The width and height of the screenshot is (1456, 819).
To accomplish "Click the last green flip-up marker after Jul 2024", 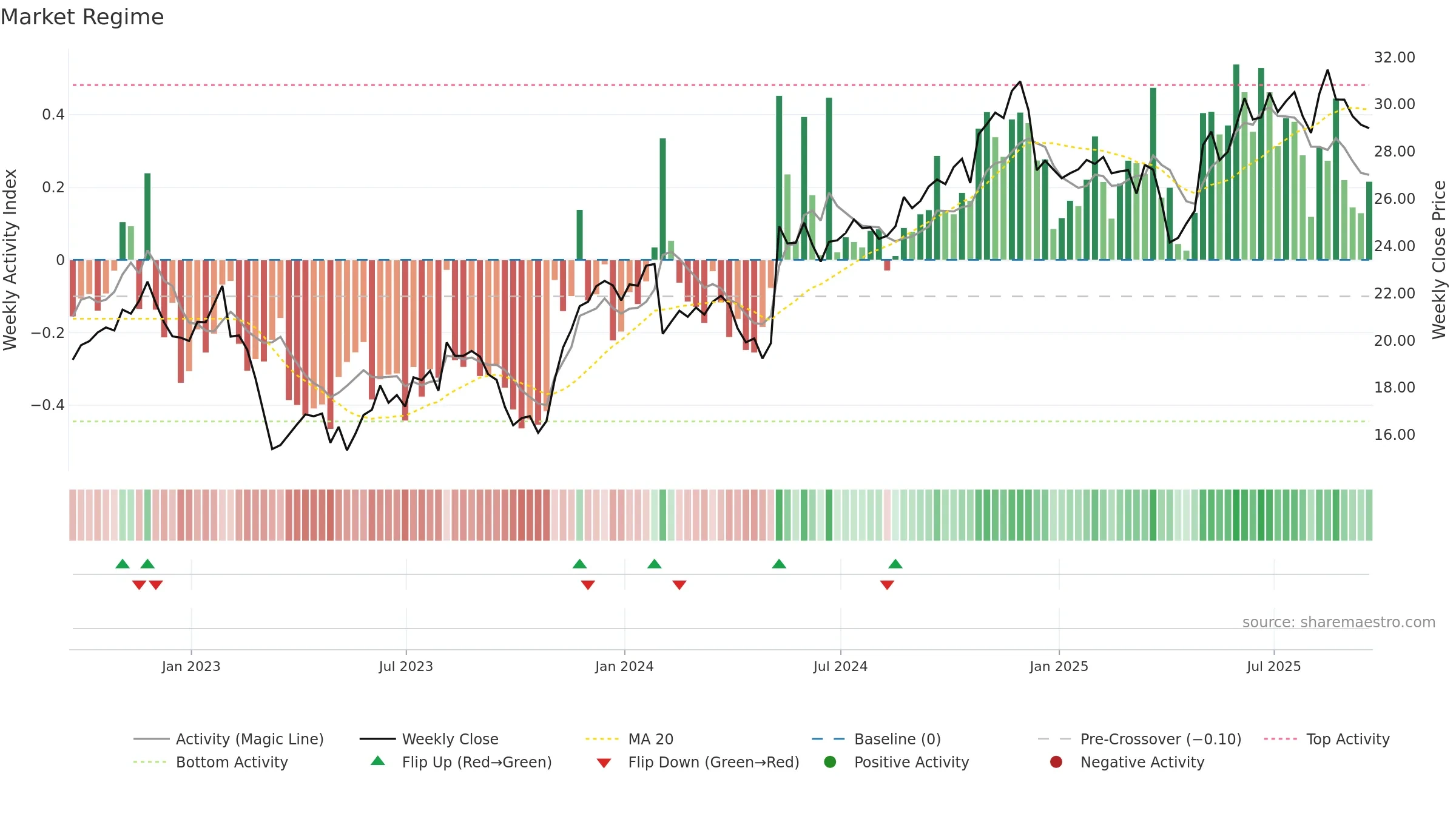I will point(895,564).
